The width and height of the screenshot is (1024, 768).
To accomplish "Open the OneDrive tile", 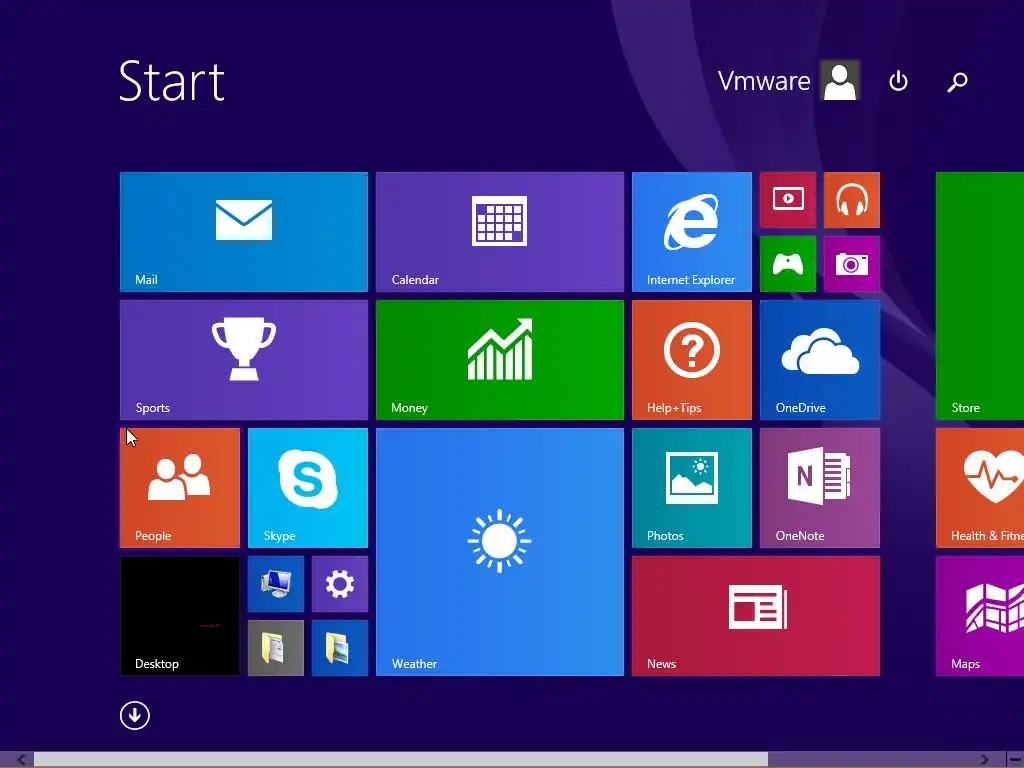I will [820, 360].
